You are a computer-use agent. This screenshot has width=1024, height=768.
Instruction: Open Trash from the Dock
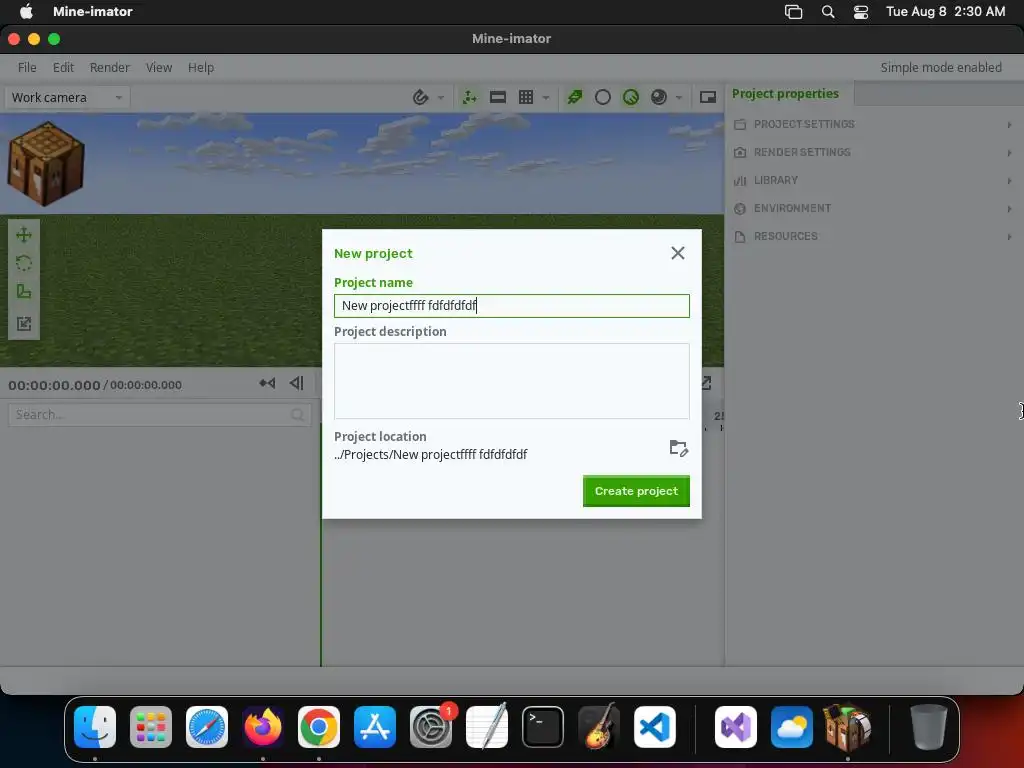tap(928, 727)
